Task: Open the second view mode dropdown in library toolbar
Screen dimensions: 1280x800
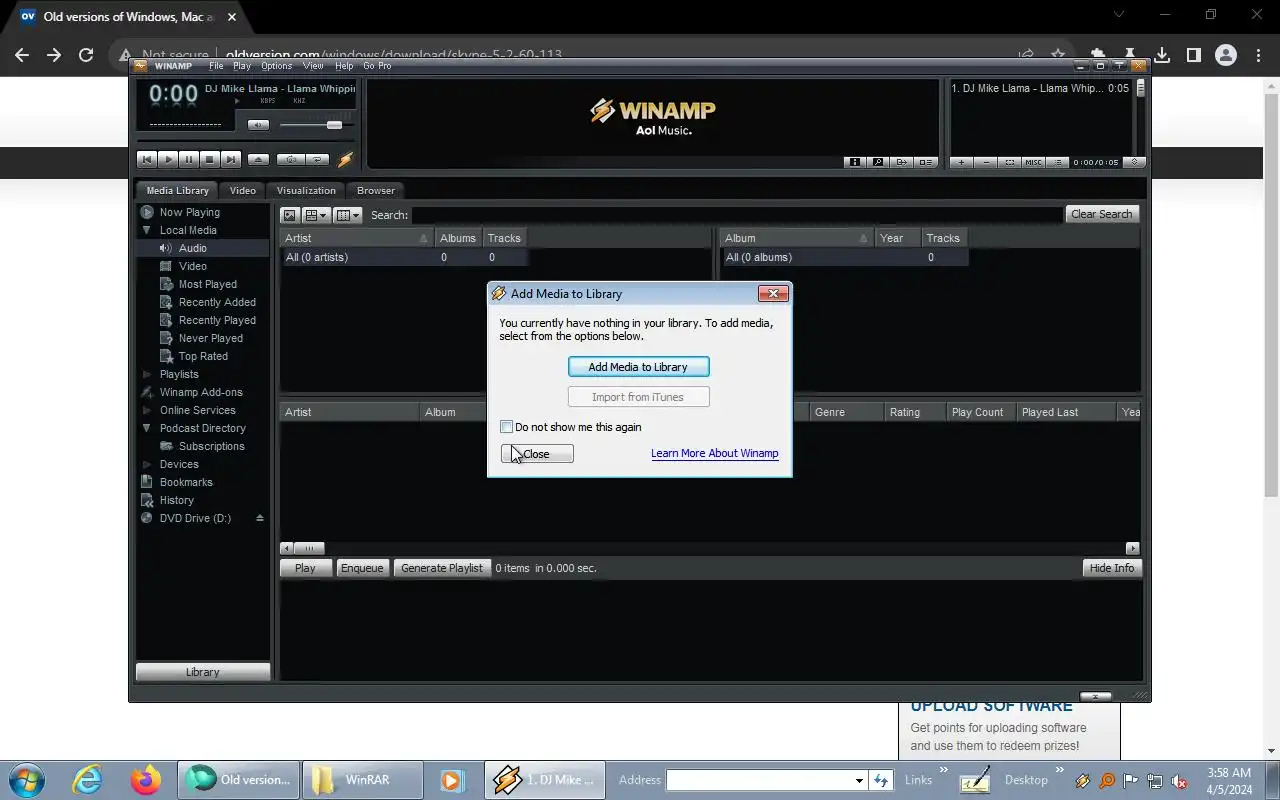Action: [317, 215]
